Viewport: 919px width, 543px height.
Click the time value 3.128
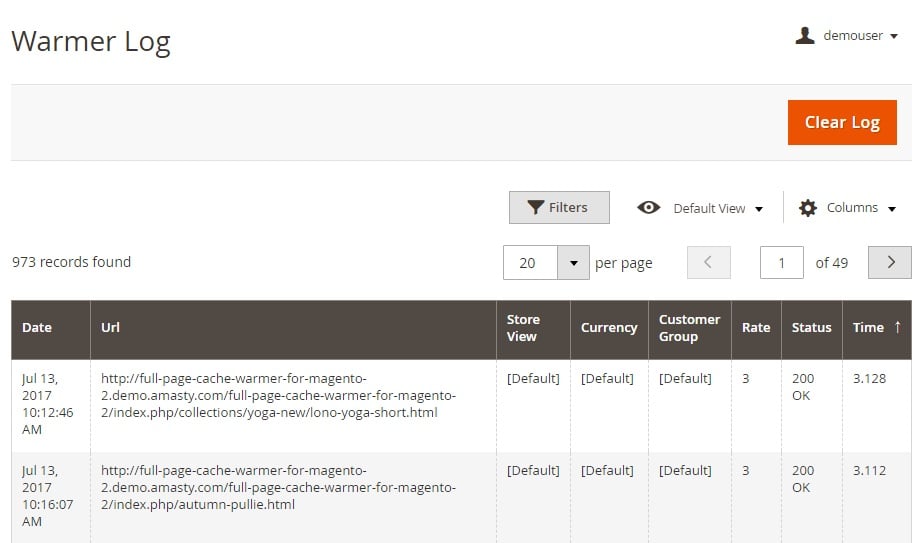click(869, 378)
